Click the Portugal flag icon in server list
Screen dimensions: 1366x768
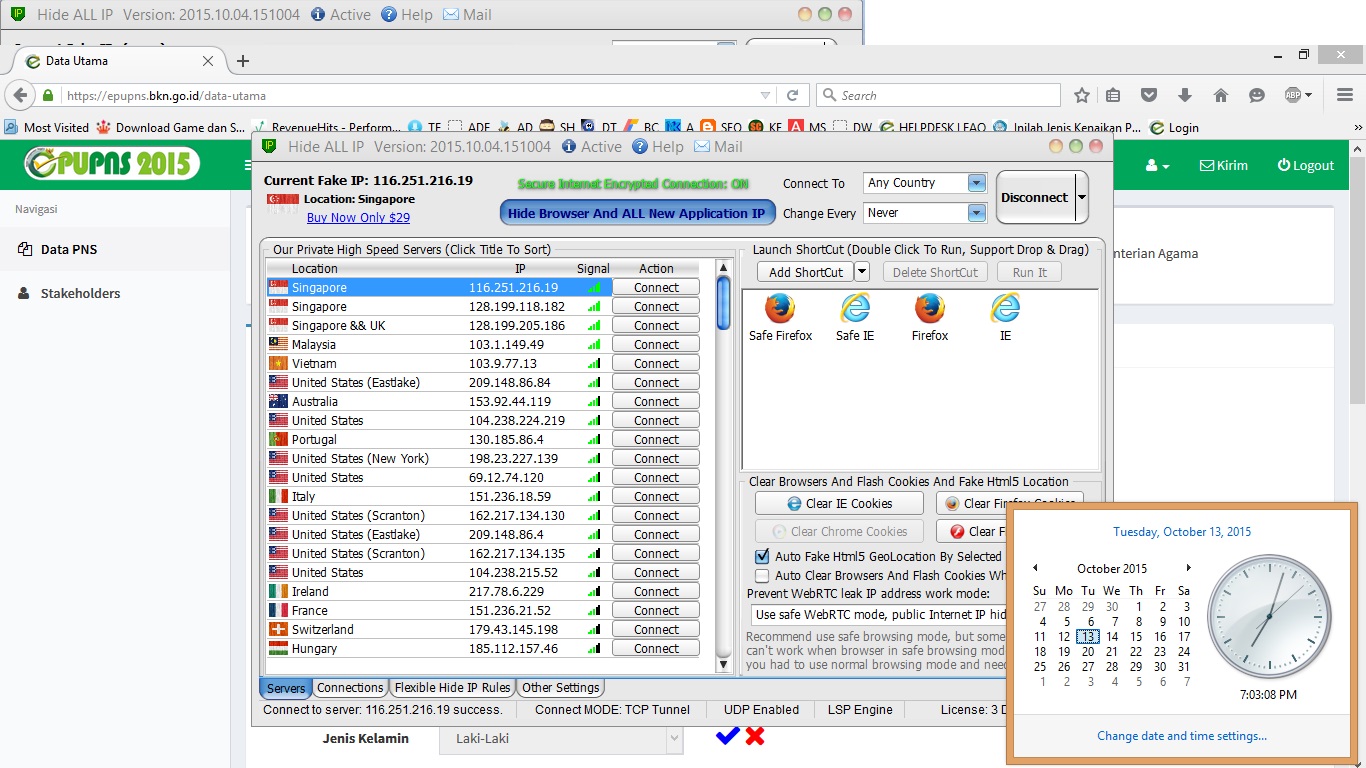(278, 439)
